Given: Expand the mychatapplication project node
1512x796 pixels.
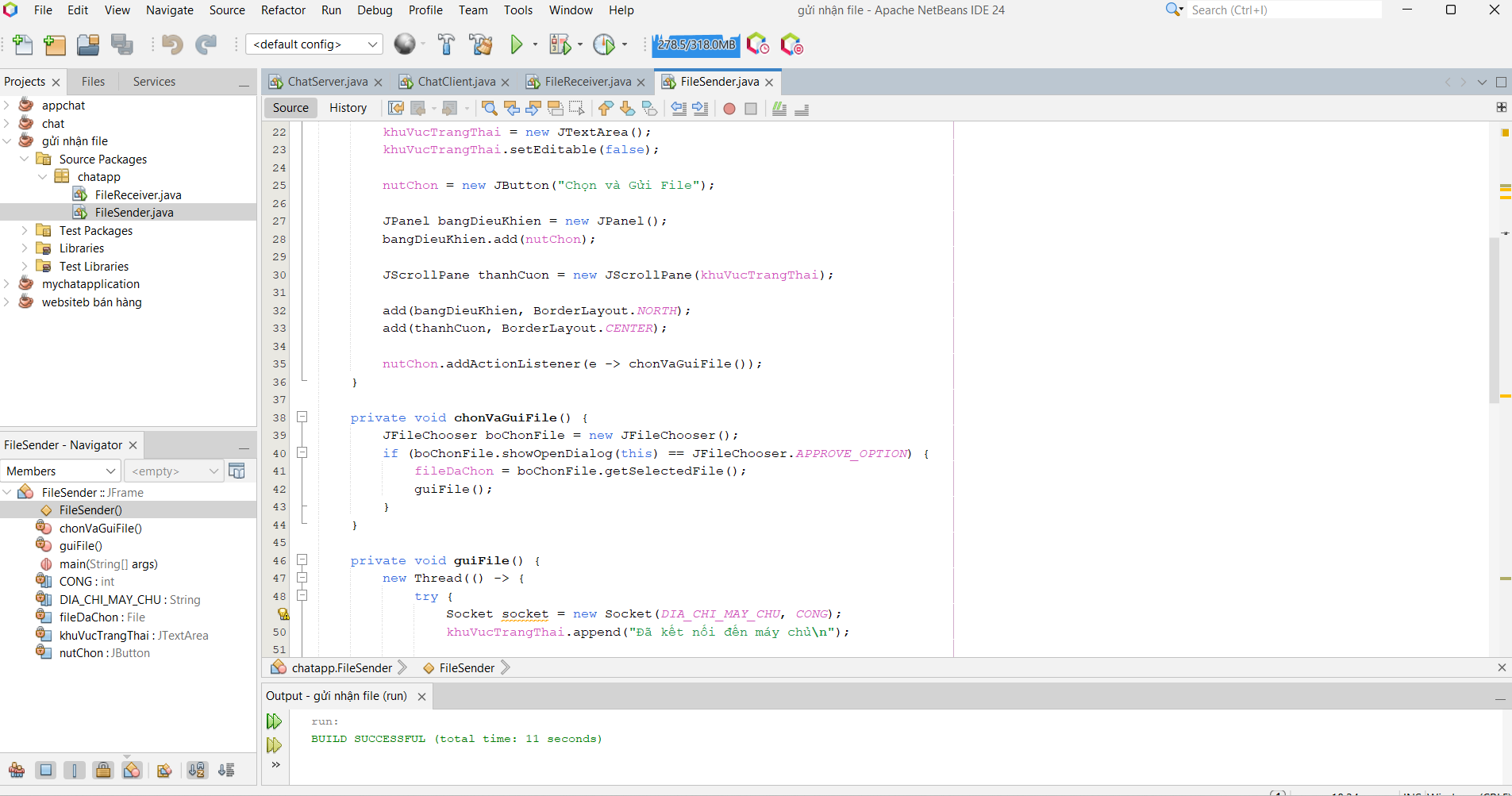Looking at the screenshot, I should (x=7, y=284).
